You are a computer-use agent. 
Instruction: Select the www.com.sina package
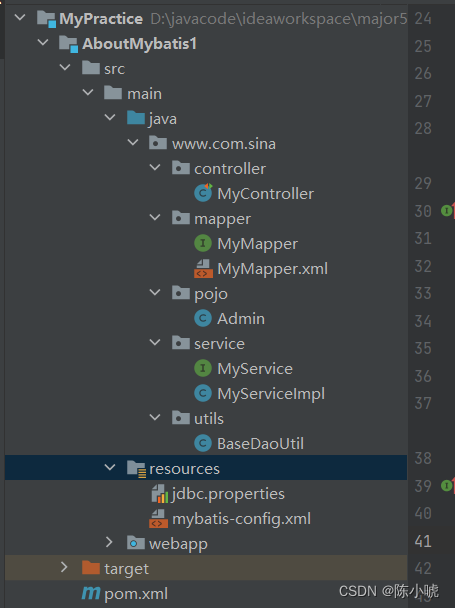tap(224, 144)
